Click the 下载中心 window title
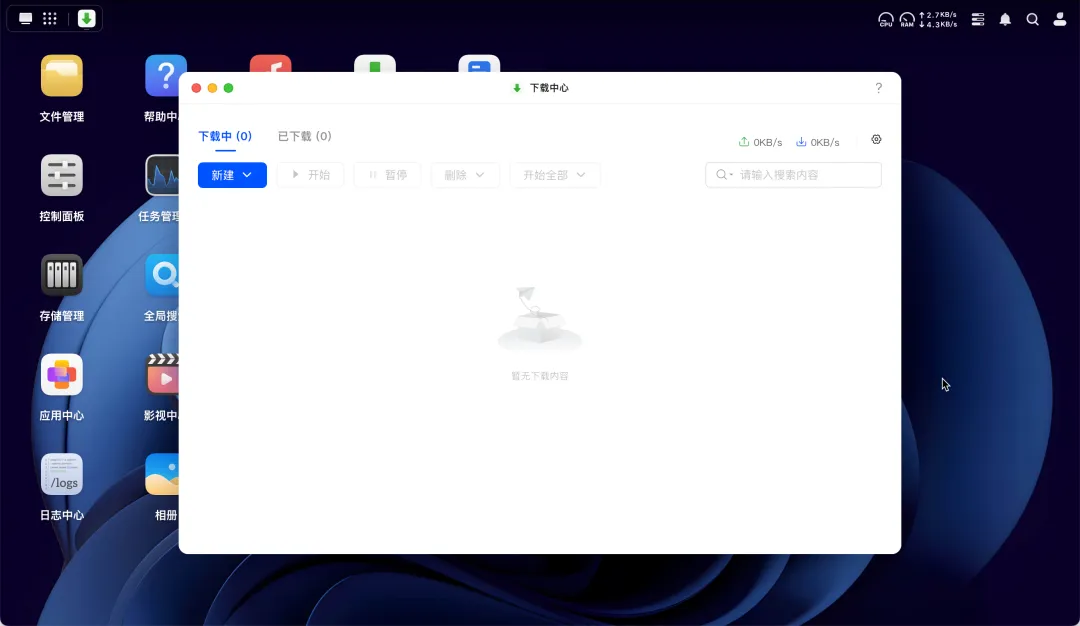1080x626 pixels. (x=549, y=88)
